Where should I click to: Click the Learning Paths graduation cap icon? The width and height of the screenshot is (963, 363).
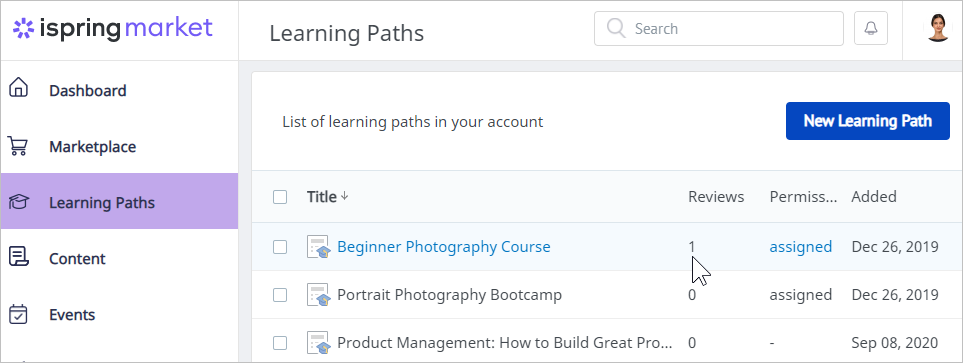click(x=18, y=202)
